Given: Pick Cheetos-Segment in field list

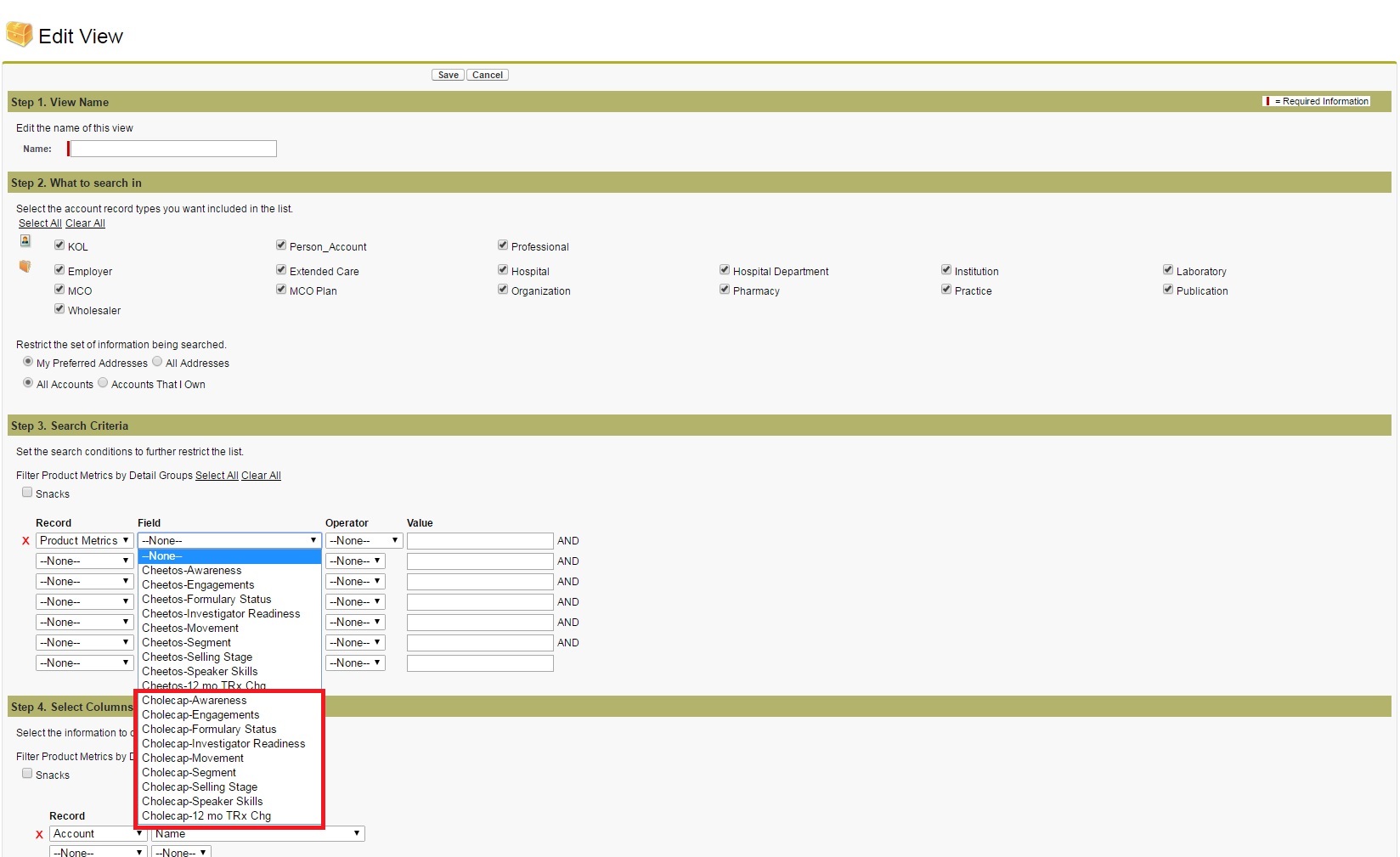Looking at the screenshot, I should tap(186, 643).
